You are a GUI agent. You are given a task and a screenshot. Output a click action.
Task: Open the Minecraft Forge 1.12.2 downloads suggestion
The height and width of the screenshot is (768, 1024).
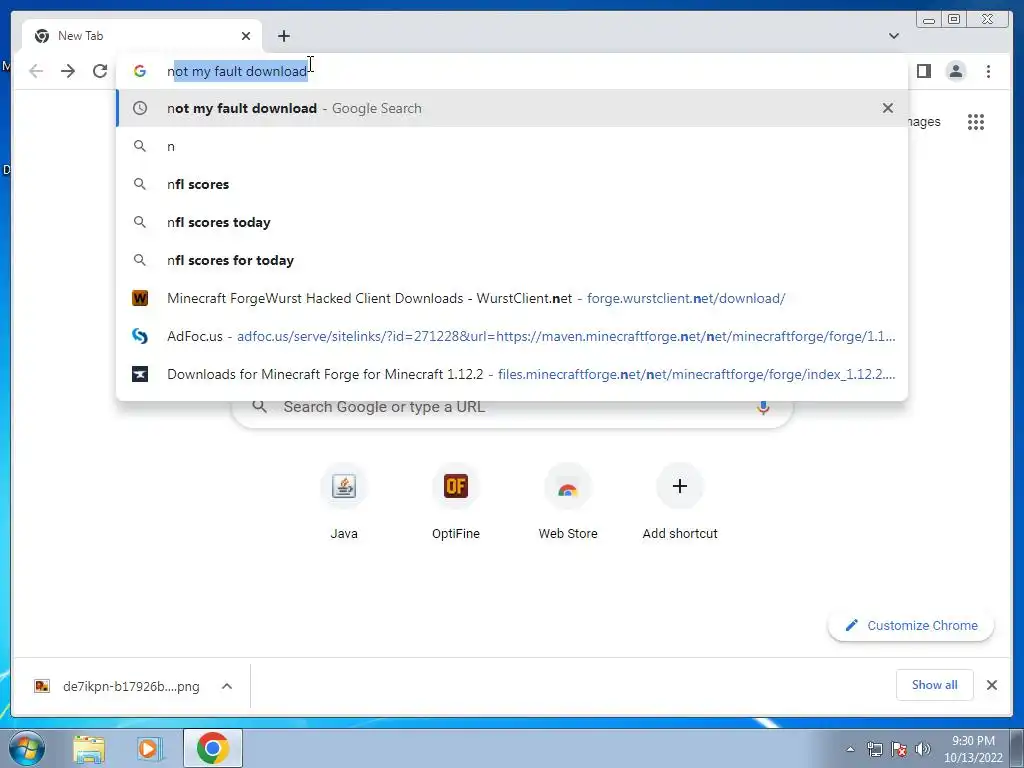pos(512,374)
